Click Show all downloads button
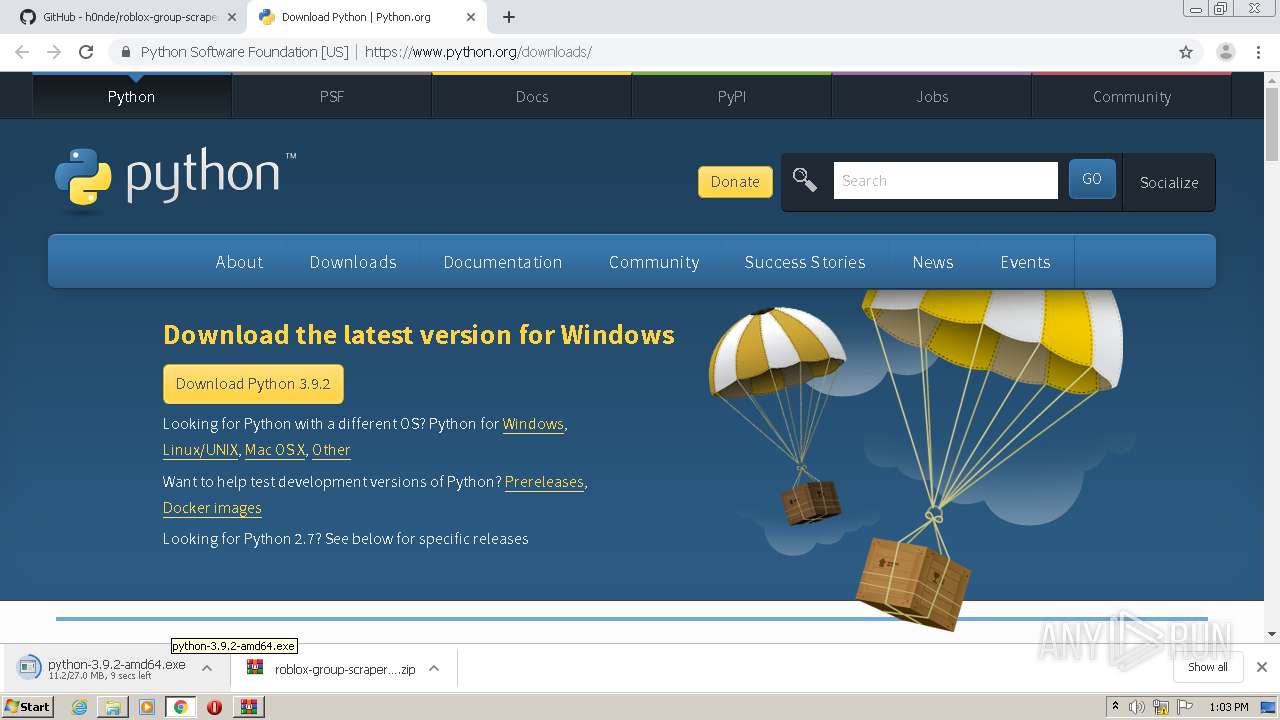The width and height of the screenshot is (1280, 720). click(1208, 667)
